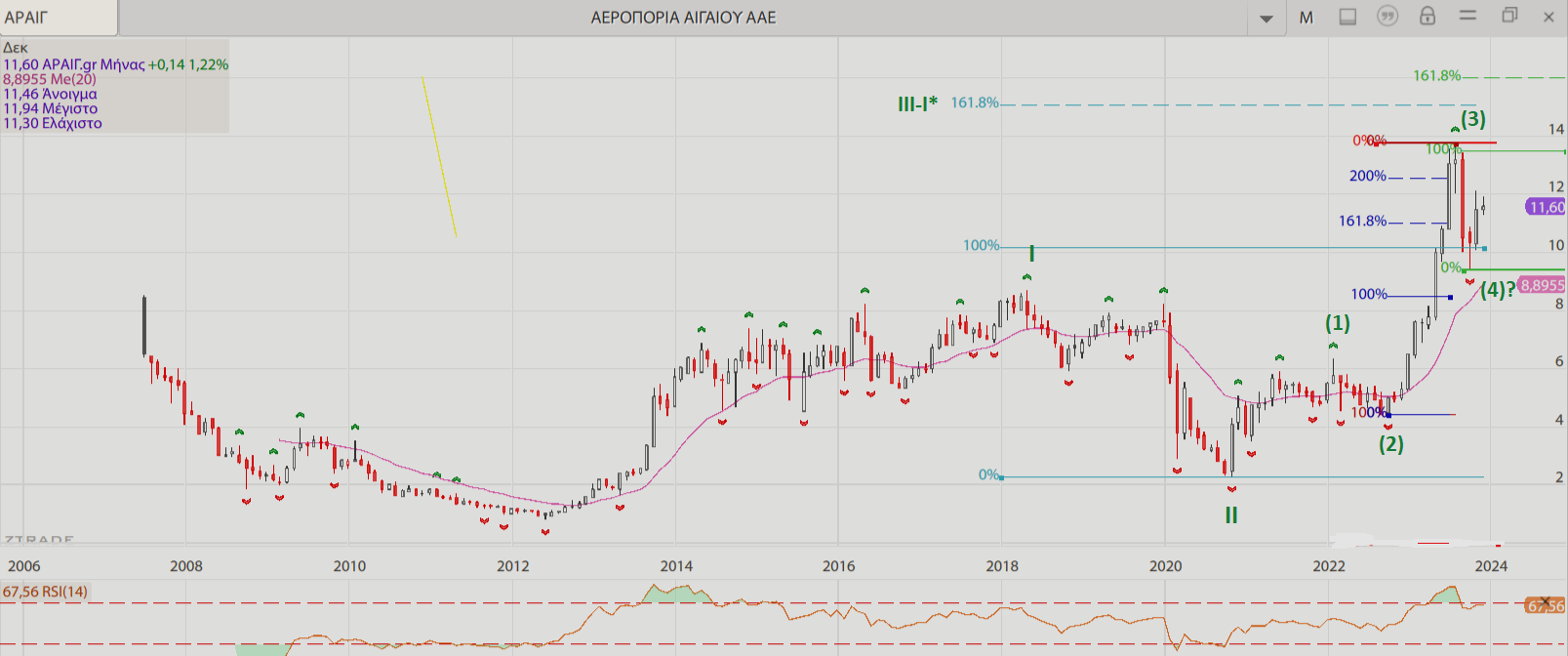The image size is (1568, 656).
Task: Click the 67,56 RSI(14) indicator label
Action: click(45, 592)
